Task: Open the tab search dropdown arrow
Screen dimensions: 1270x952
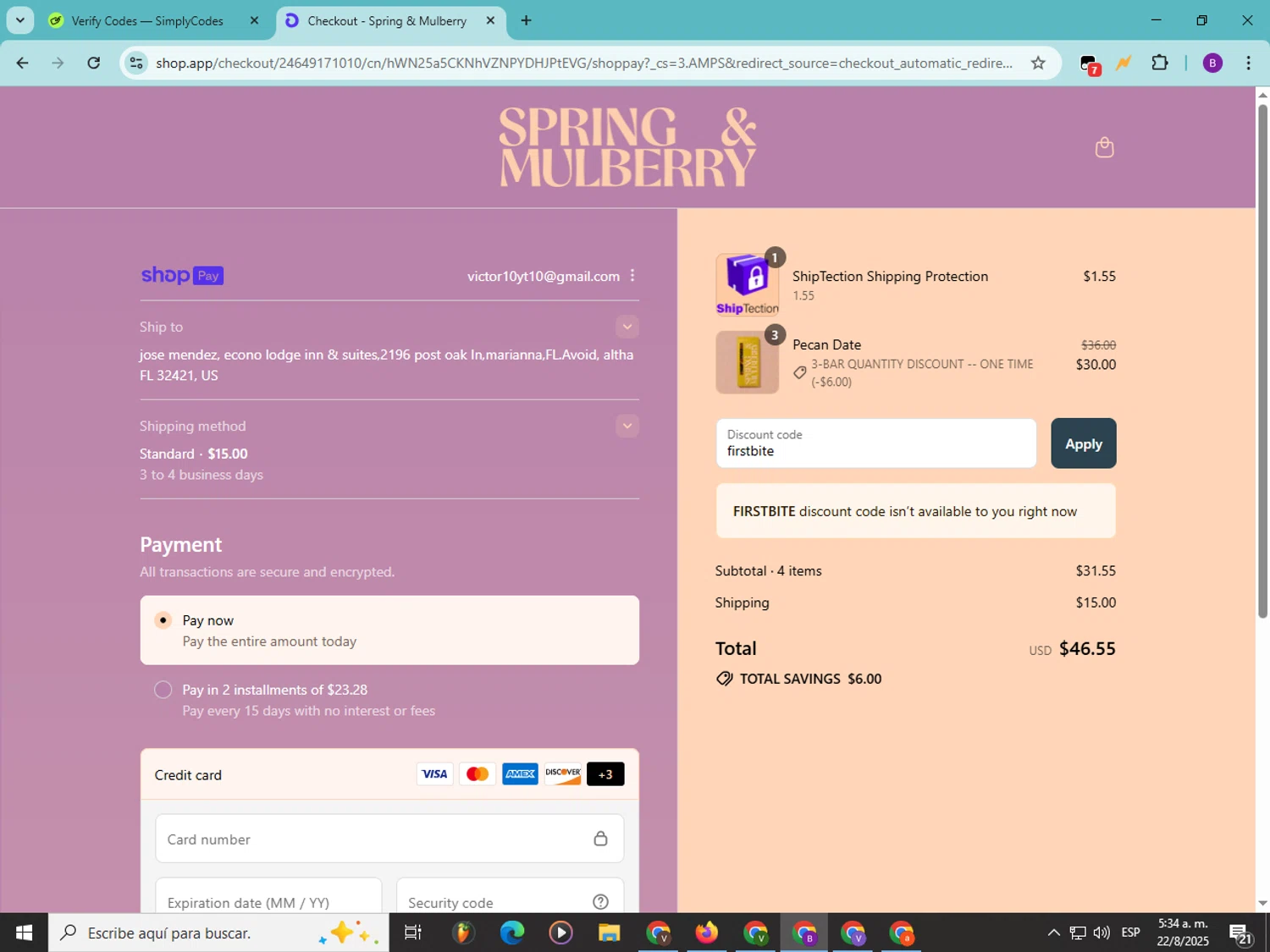Action: pos(19,20)
